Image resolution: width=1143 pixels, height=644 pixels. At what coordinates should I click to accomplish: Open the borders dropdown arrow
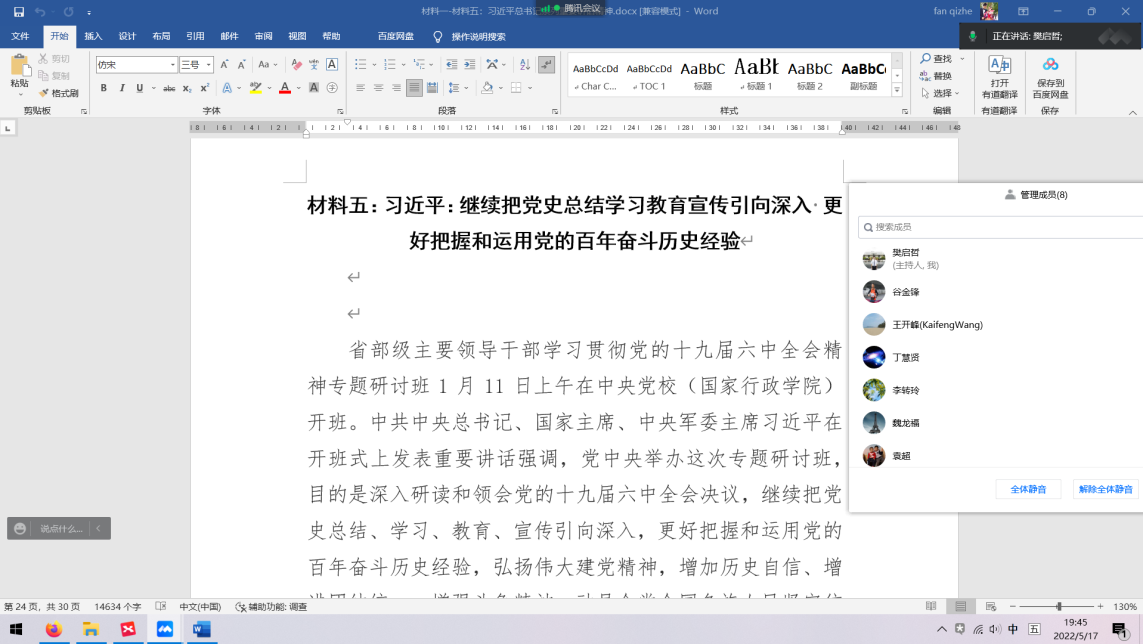[x=530, y=88]
